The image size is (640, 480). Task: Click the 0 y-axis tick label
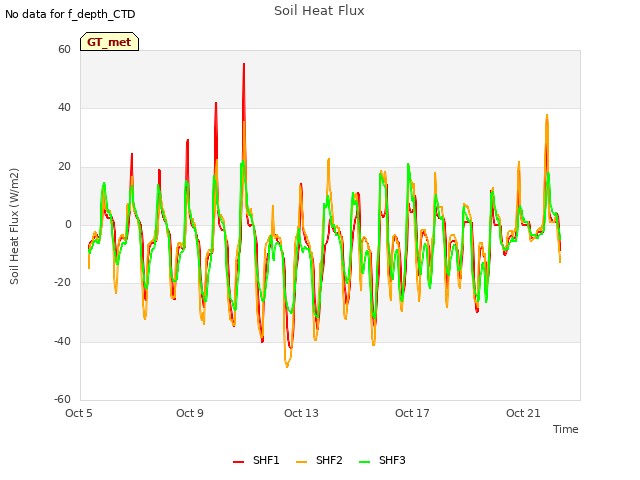[x=68, y=224]
